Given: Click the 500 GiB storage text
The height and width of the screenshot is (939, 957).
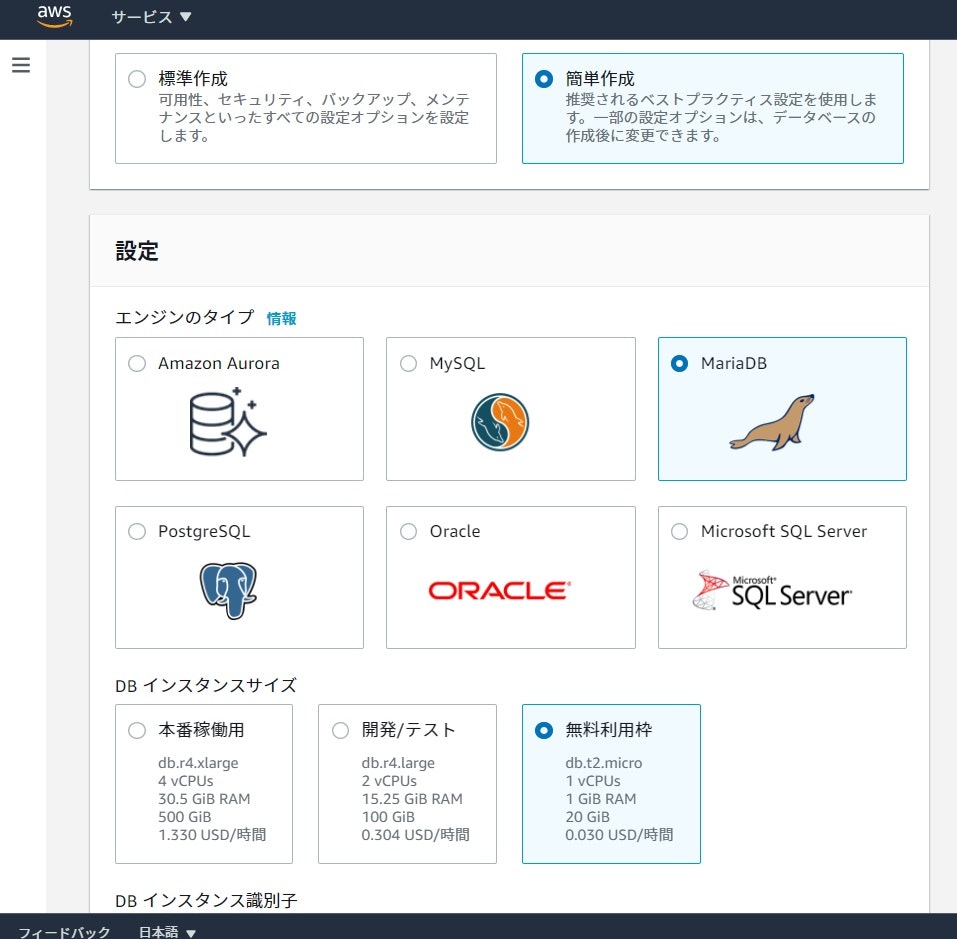Looking at the screenshot, I should pyautogui.click(x=184, y=817).
